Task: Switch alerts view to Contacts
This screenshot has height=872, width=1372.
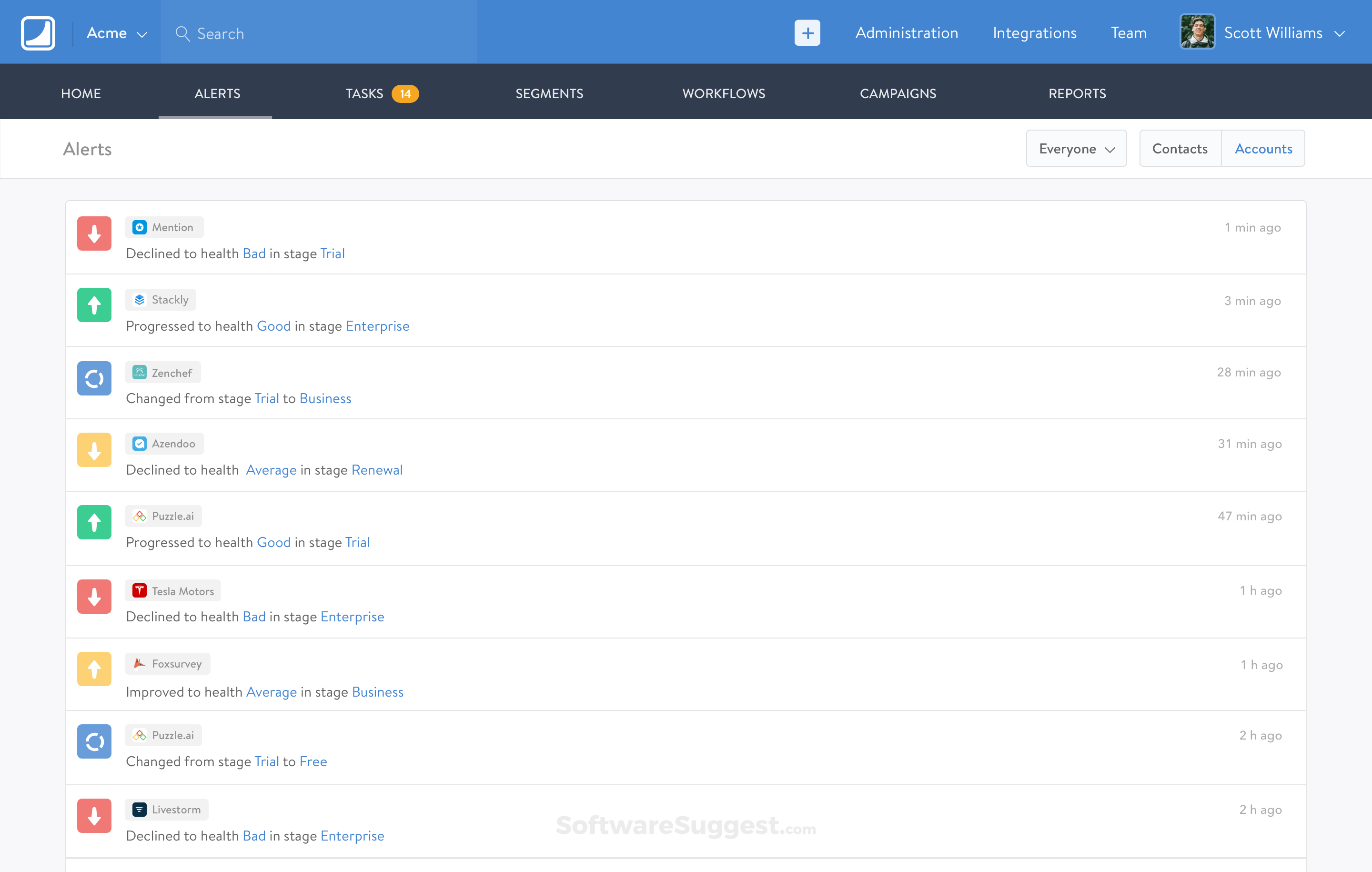Action: 1180,149
